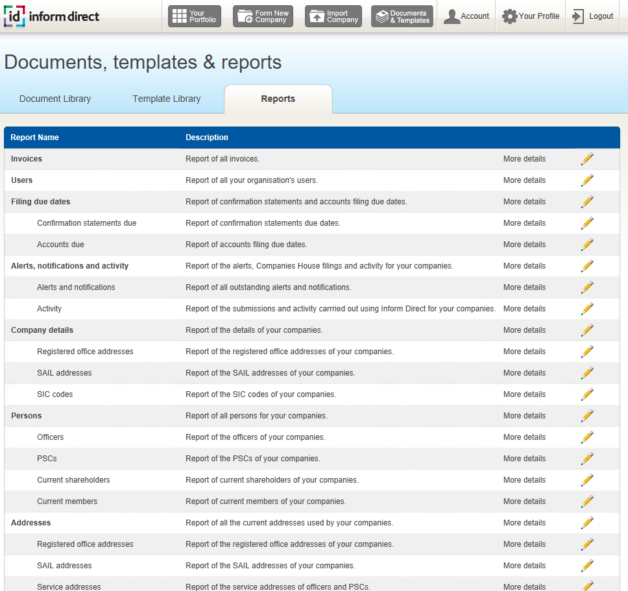
Task: Click the pencil icon in Users row
Action: 587,180
